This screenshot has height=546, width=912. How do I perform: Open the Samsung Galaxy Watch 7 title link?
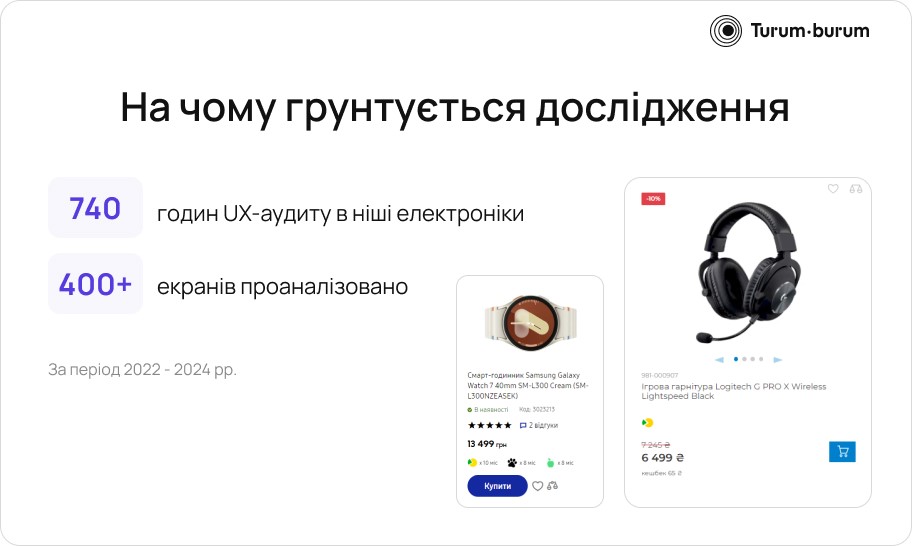[528, 386]
